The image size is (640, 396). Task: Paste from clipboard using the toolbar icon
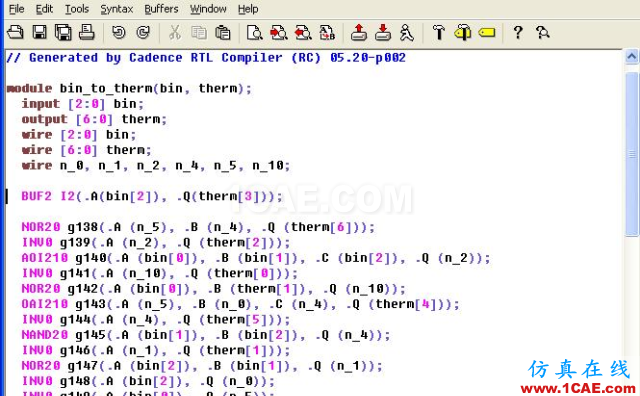tap(223, 32)
